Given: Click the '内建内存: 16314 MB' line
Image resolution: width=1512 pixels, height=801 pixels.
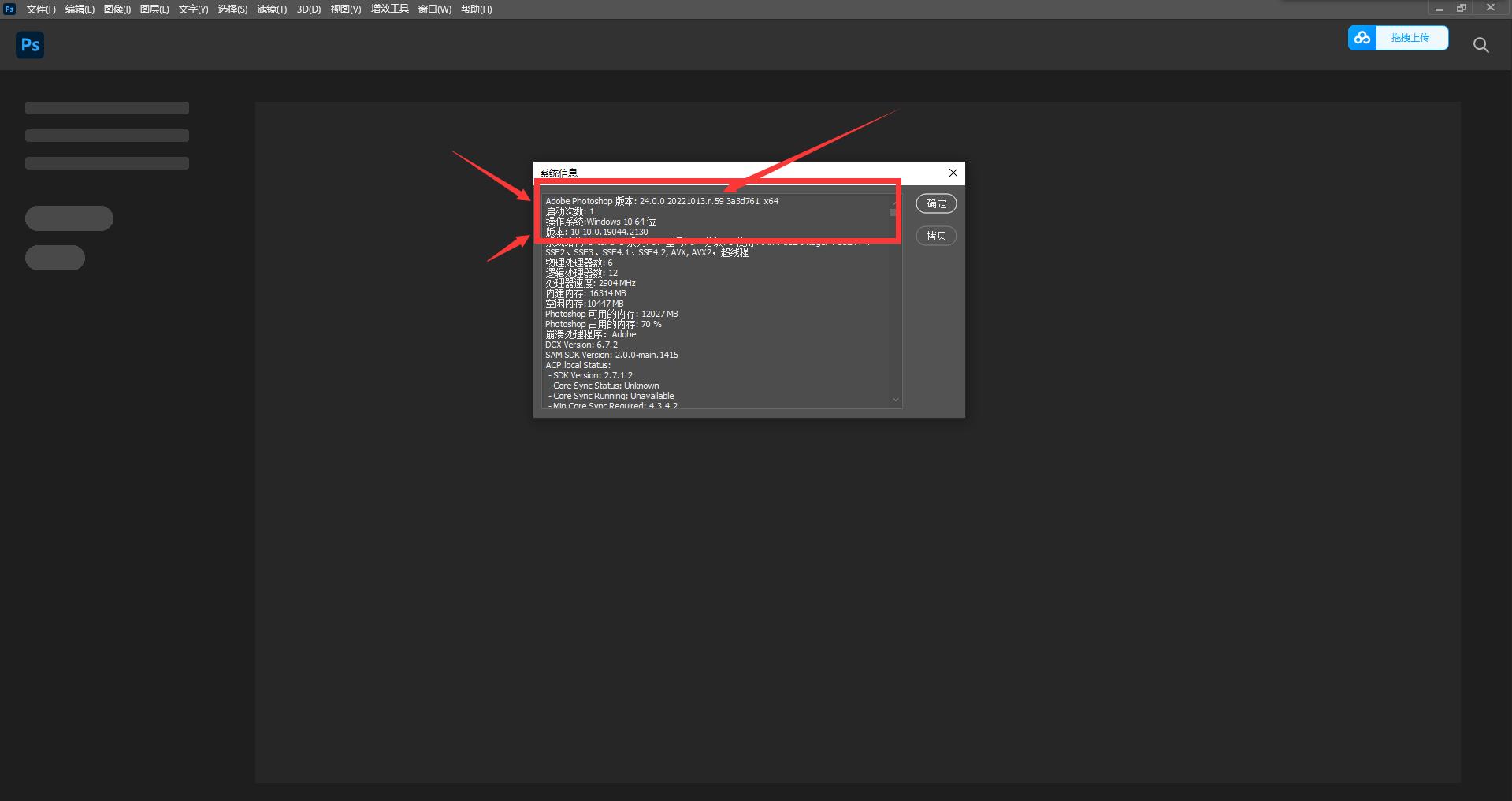Looking at the screenshot, I should point(585,293).
